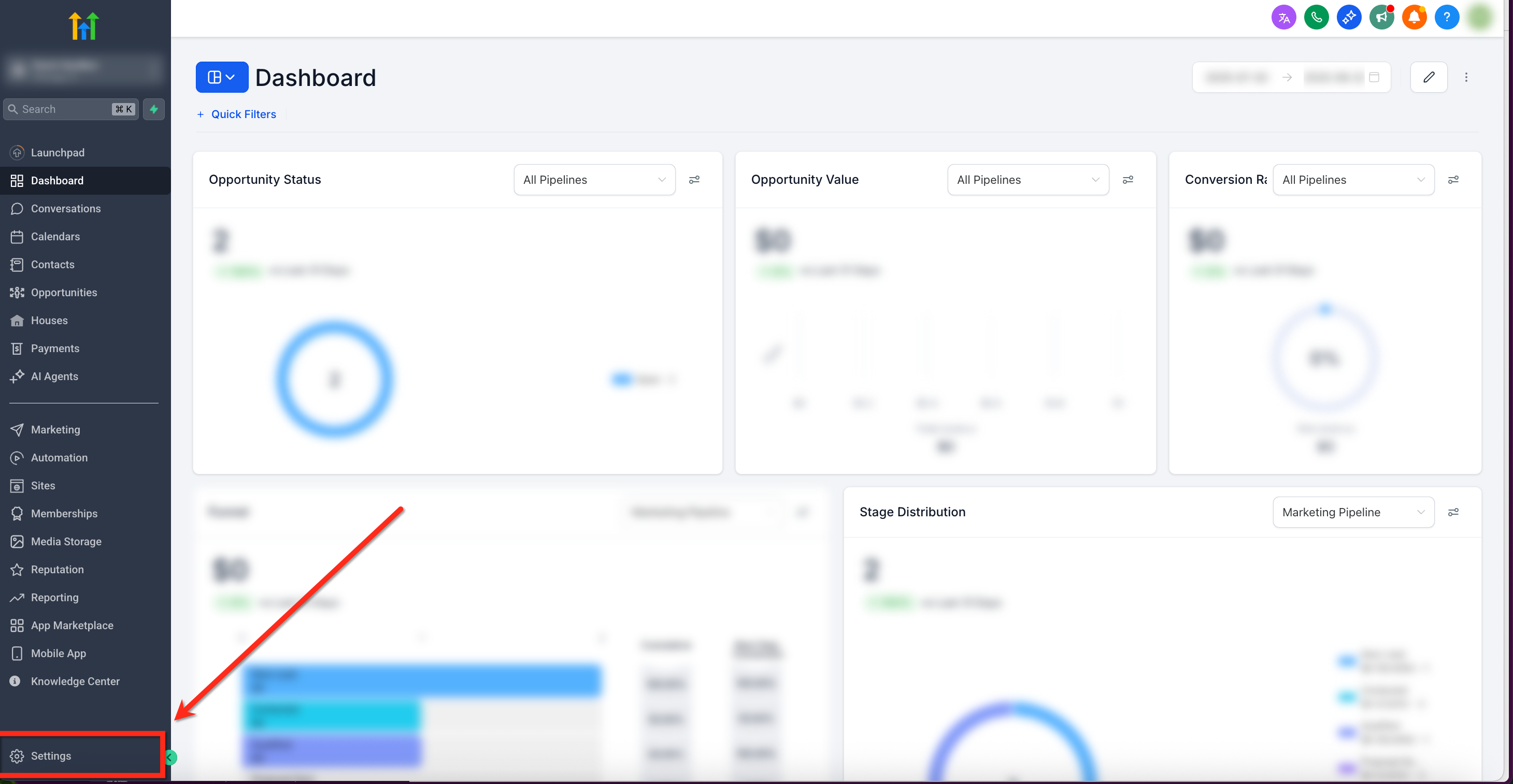Collapse the sidebar with green arrow toggle
This screenshot has height=784, width=1513.
click(170, 758)
